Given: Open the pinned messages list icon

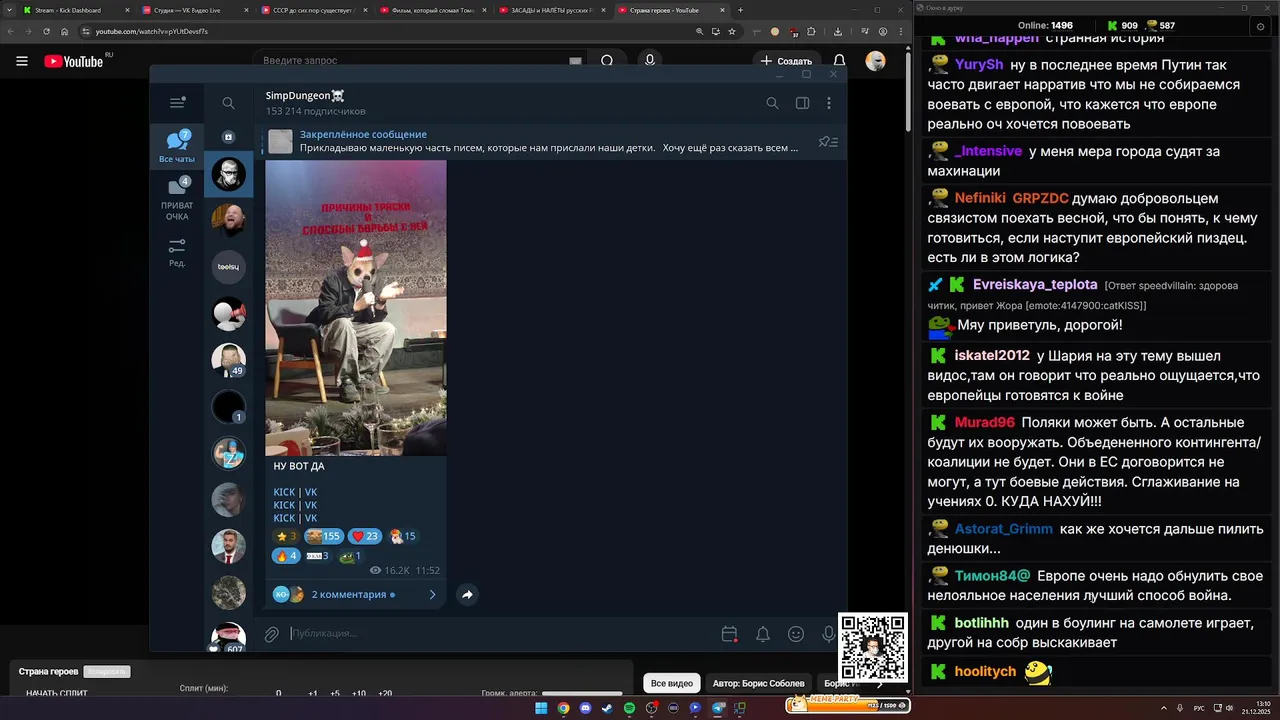Looking at the screenshot, I should point(828,141).
